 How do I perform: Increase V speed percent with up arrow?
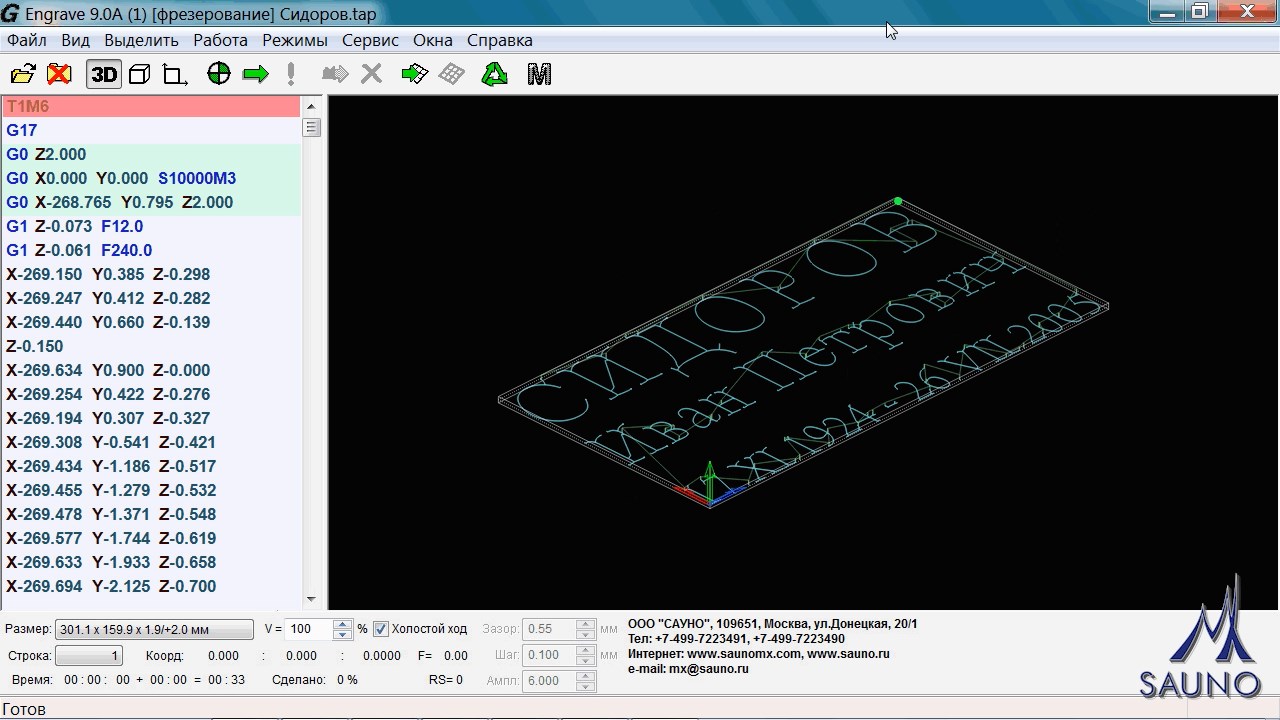pyautogui.click(x=343, y=624)
